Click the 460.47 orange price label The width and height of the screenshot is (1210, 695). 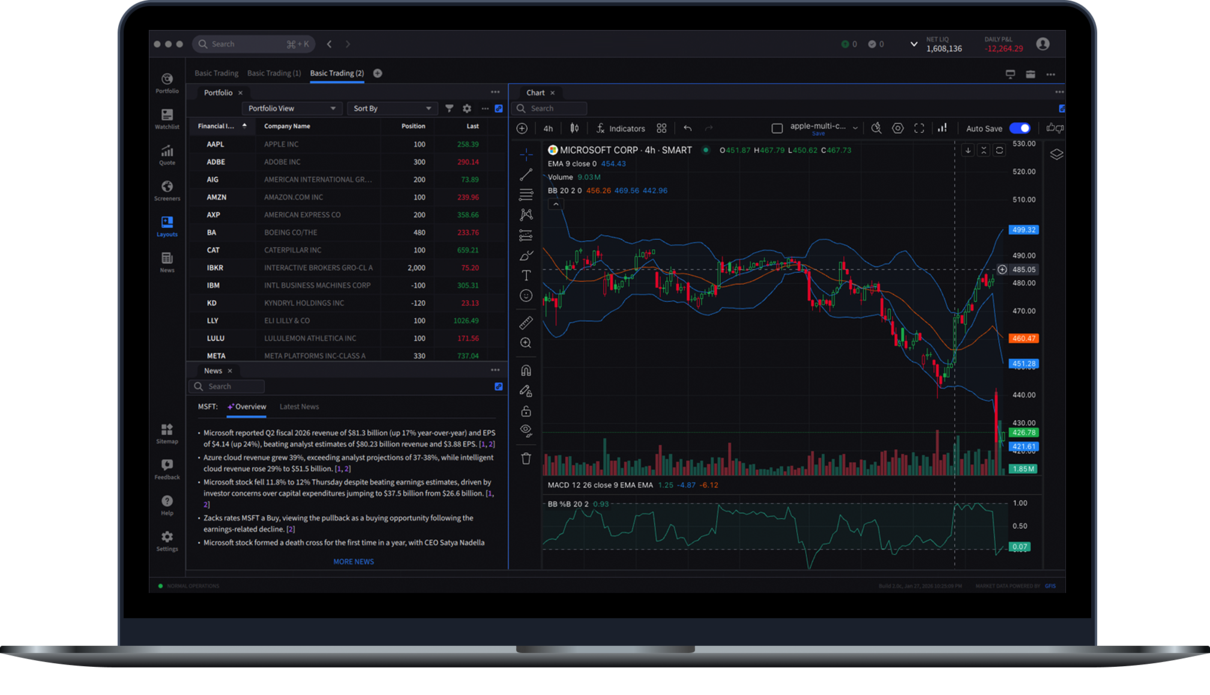(1024, 339)
